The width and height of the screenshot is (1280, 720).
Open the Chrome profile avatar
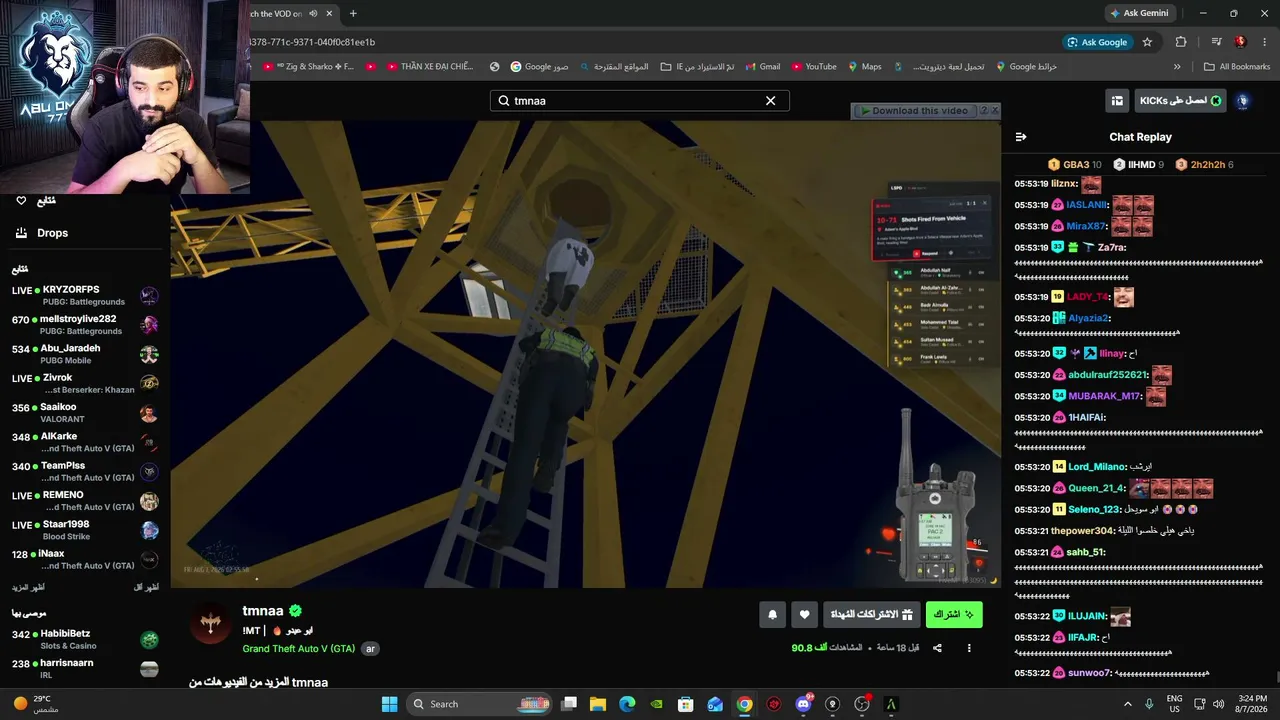point(1240,42)
